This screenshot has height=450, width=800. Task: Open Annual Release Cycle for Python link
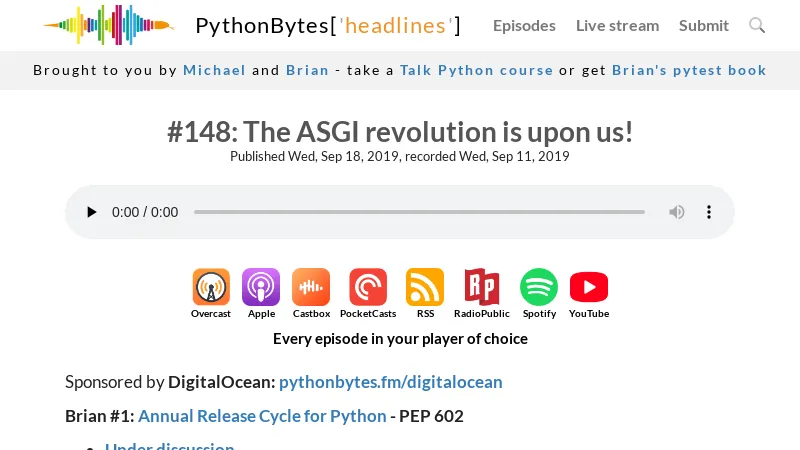click(262, 416)
